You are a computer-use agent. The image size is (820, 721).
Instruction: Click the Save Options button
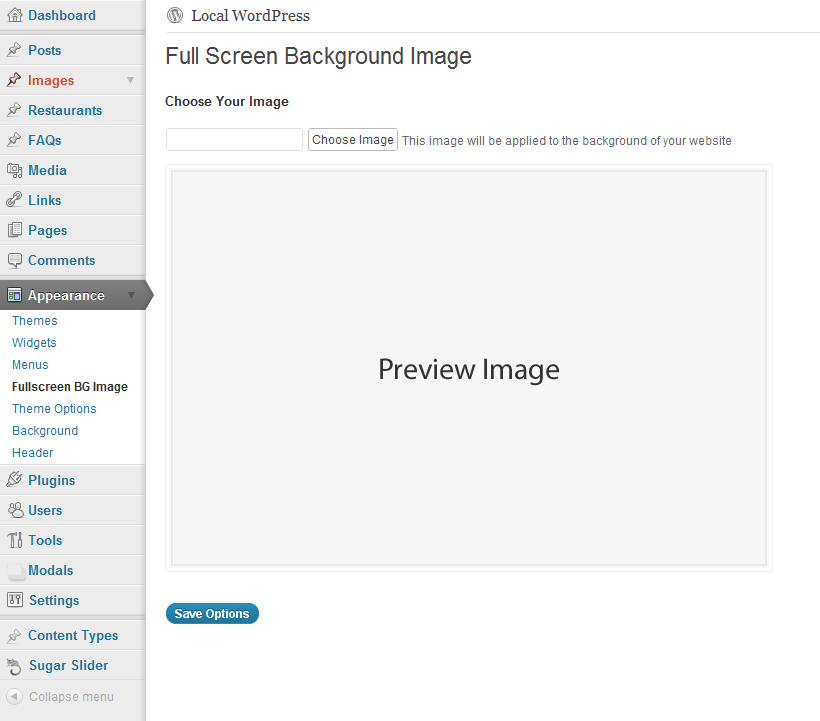pos(212,613)
